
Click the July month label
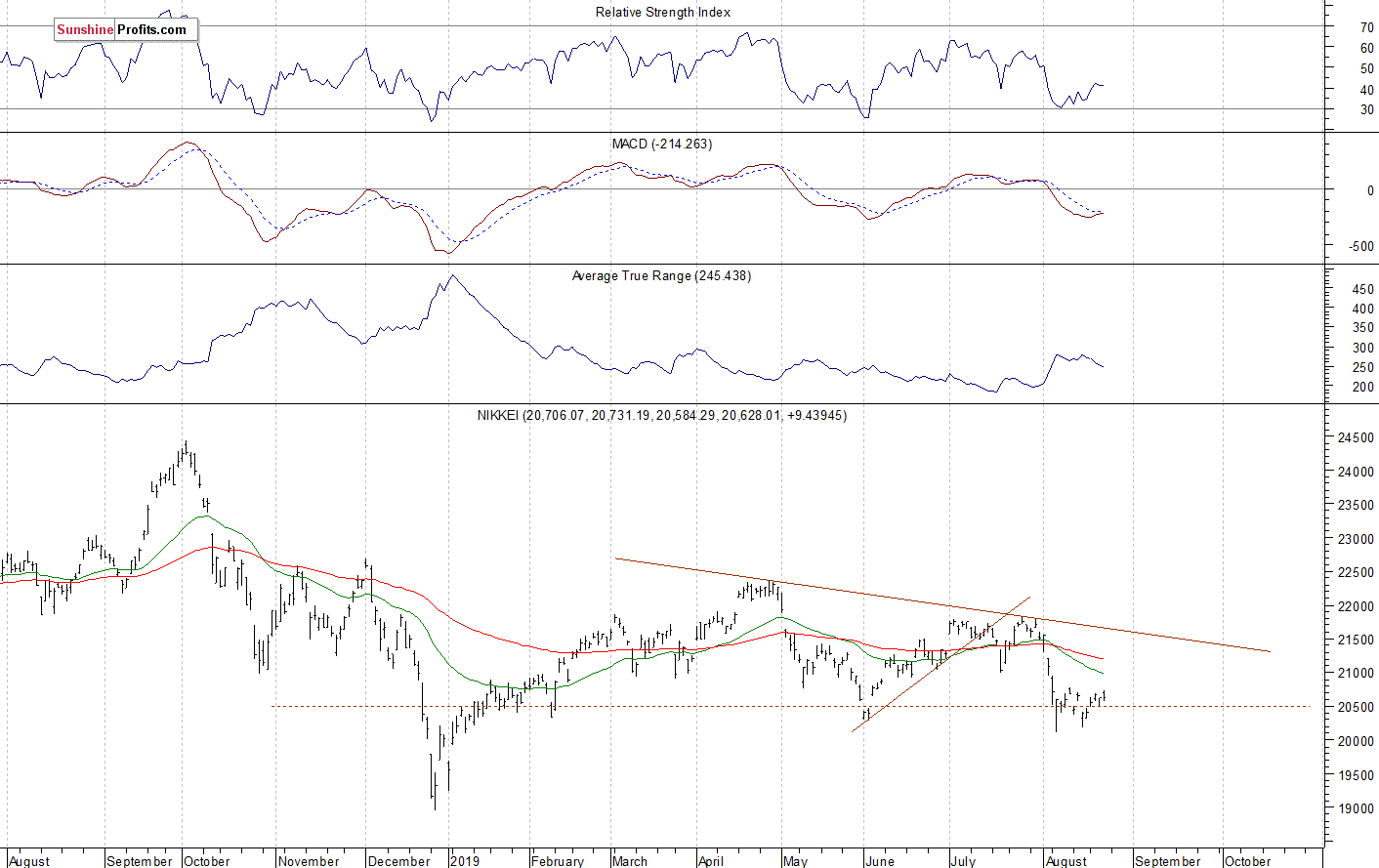click(x=963, y=861)
